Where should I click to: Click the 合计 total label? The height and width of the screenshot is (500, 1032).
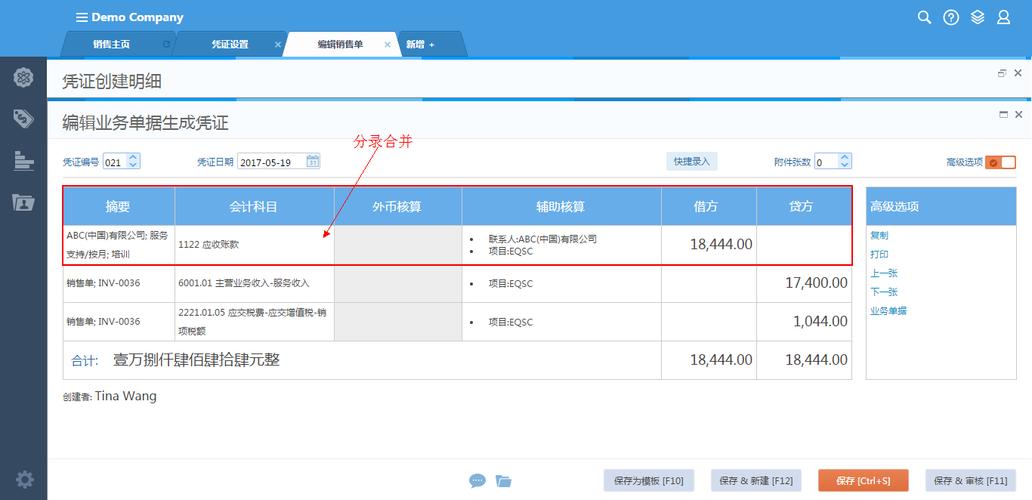point(85,361)
